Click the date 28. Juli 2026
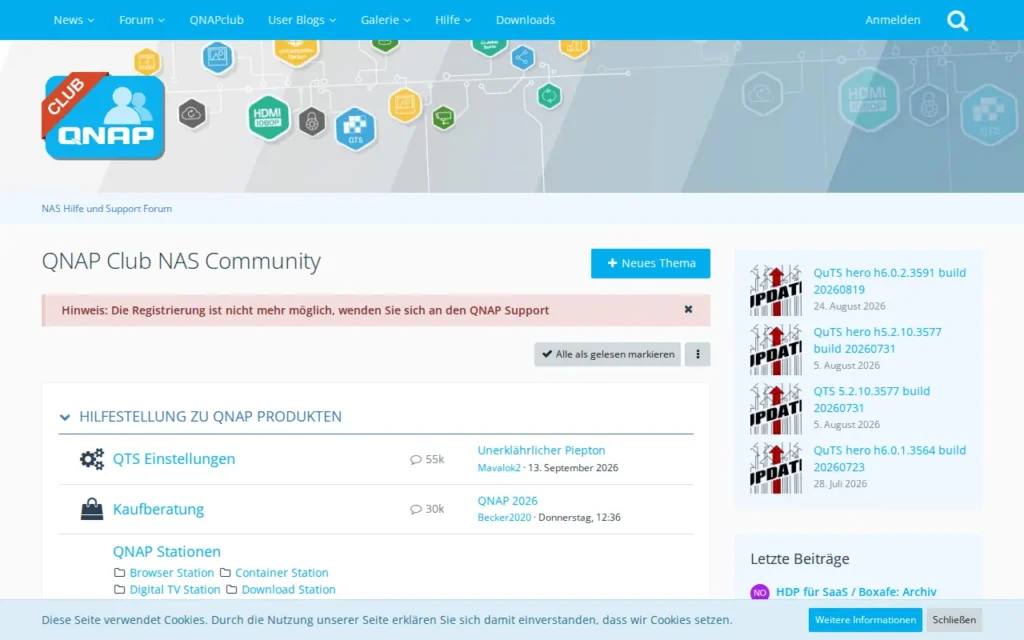The image size is (1024, 640). (x=840, y=484)
